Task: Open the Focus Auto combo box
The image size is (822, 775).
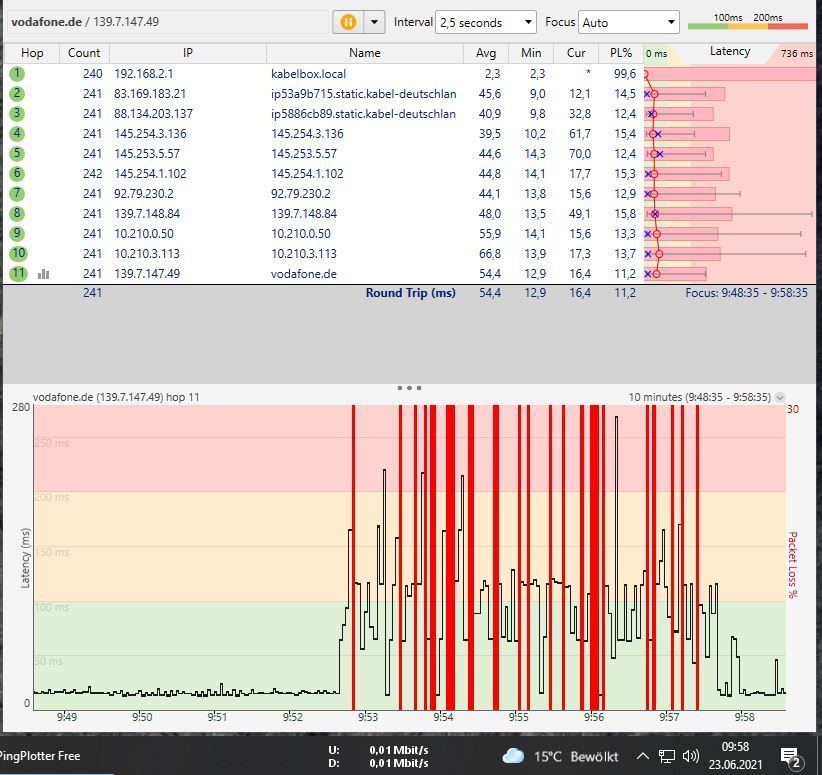Action: tap(629, 23)
